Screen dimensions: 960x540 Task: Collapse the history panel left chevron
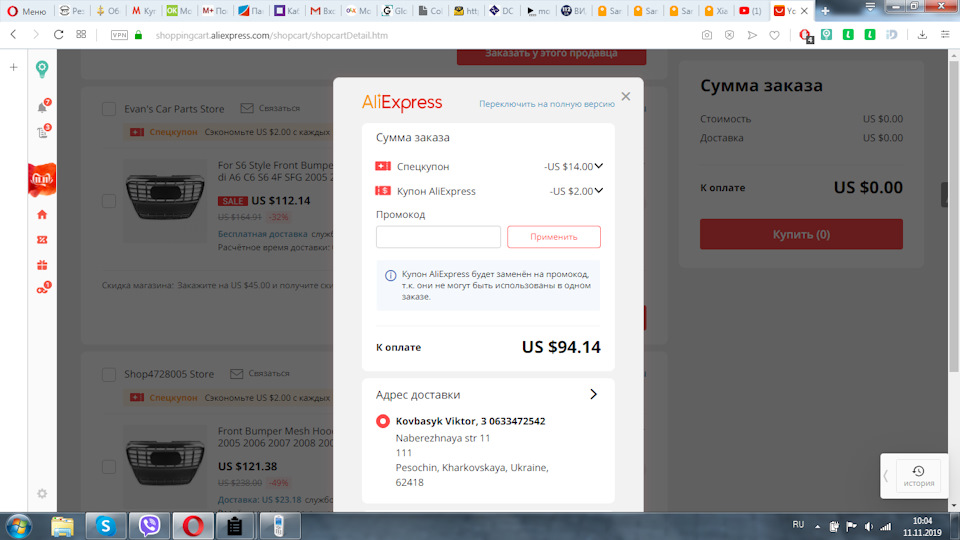pyautogui.click(x=885, y=476)
